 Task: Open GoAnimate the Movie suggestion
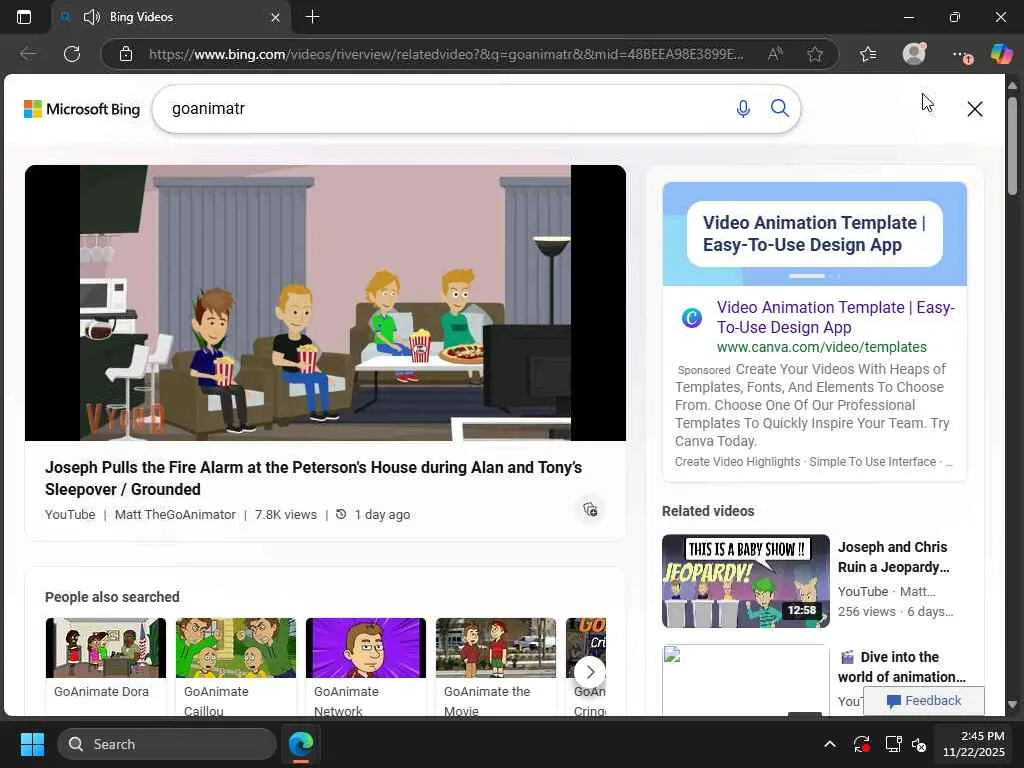[496, 666]
